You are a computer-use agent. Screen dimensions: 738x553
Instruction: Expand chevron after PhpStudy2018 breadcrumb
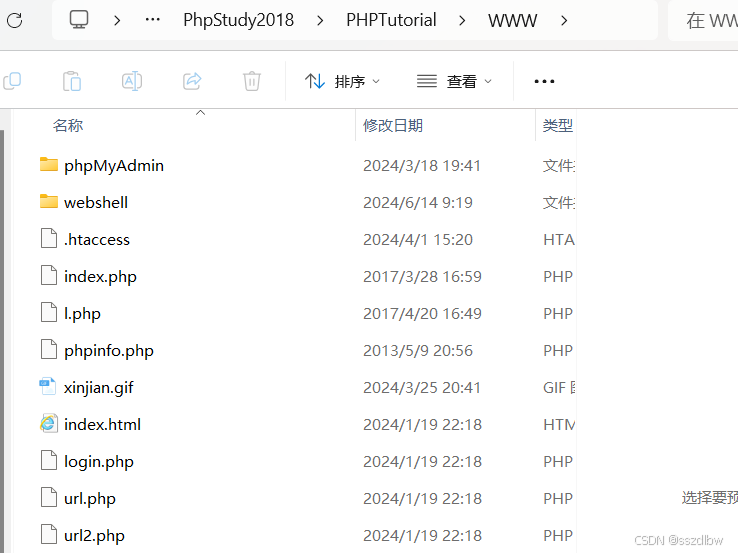(x=320, y=20)
